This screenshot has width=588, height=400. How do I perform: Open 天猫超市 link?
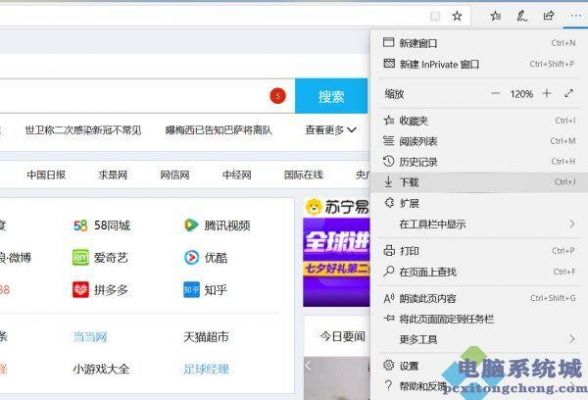[x=206, y=337]
